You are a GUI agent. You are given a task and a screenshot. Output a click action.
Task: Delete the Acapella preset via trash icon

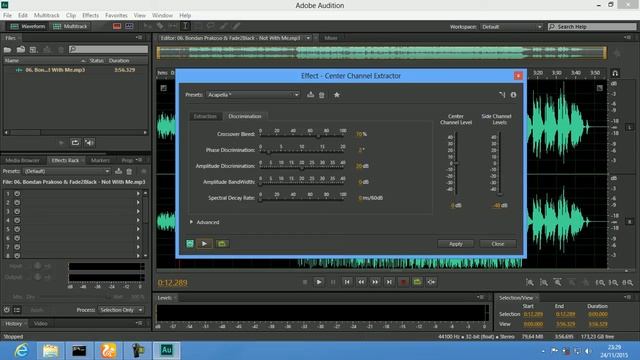322,95
